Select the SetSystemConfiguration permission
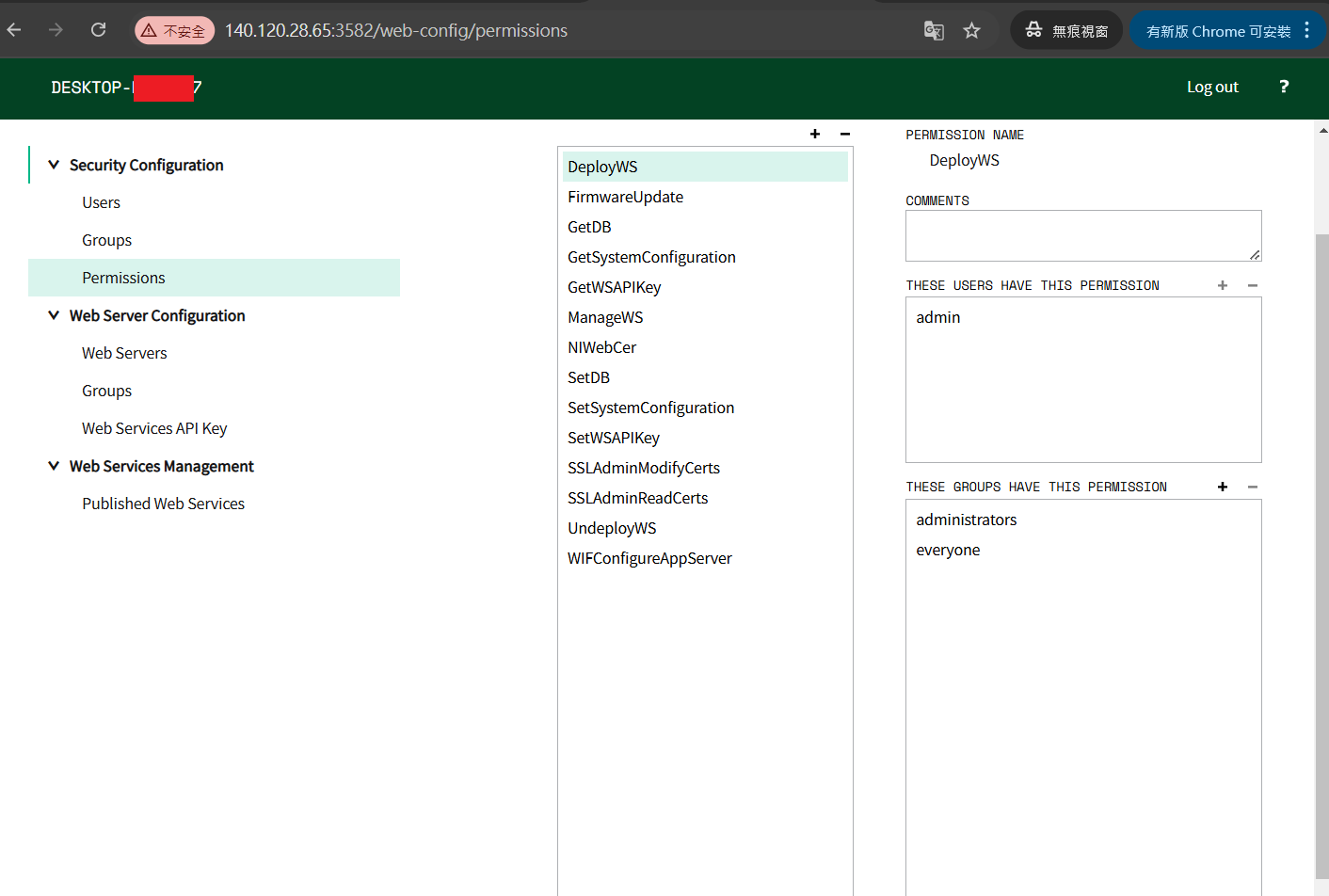Screen dimensions: 1329x896 pos(705,408)
